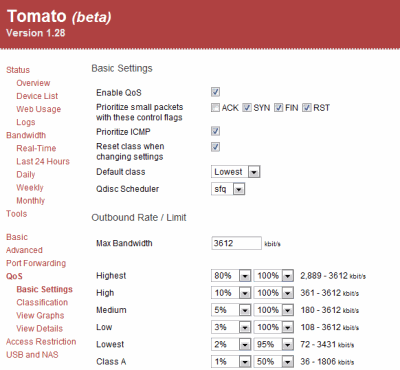The width and height of the screenshot is (400, 370).
Task: Uncheck the SYN control flag box
Action: click(x=247, y=108)
